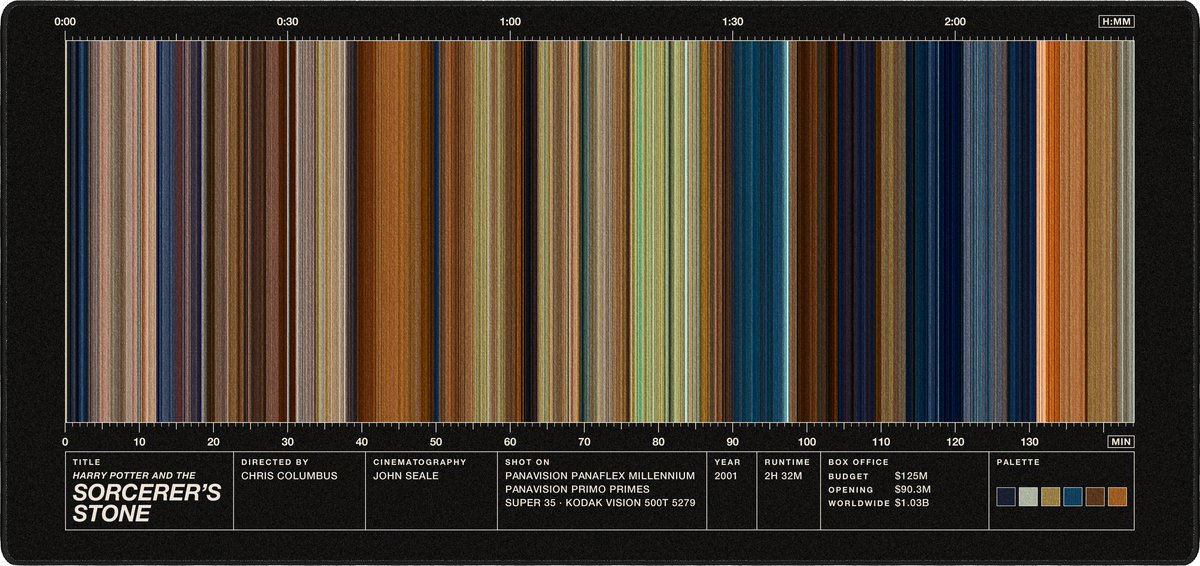The image size is (1200, 566).
Task: Select the orange palette swatch
Action: pyautogui.click(x=1118, y=497)
